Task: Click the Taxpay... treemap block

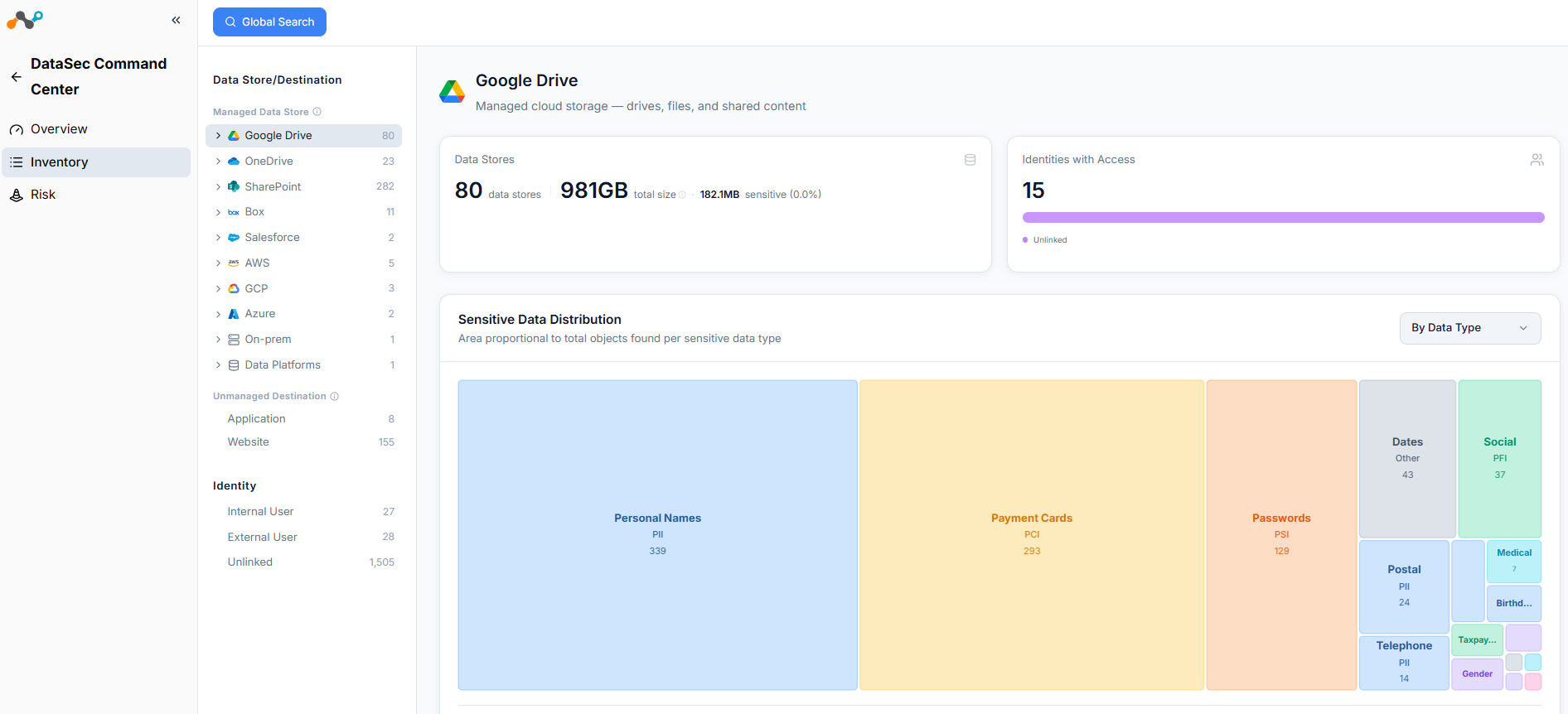Action: 1478,640
